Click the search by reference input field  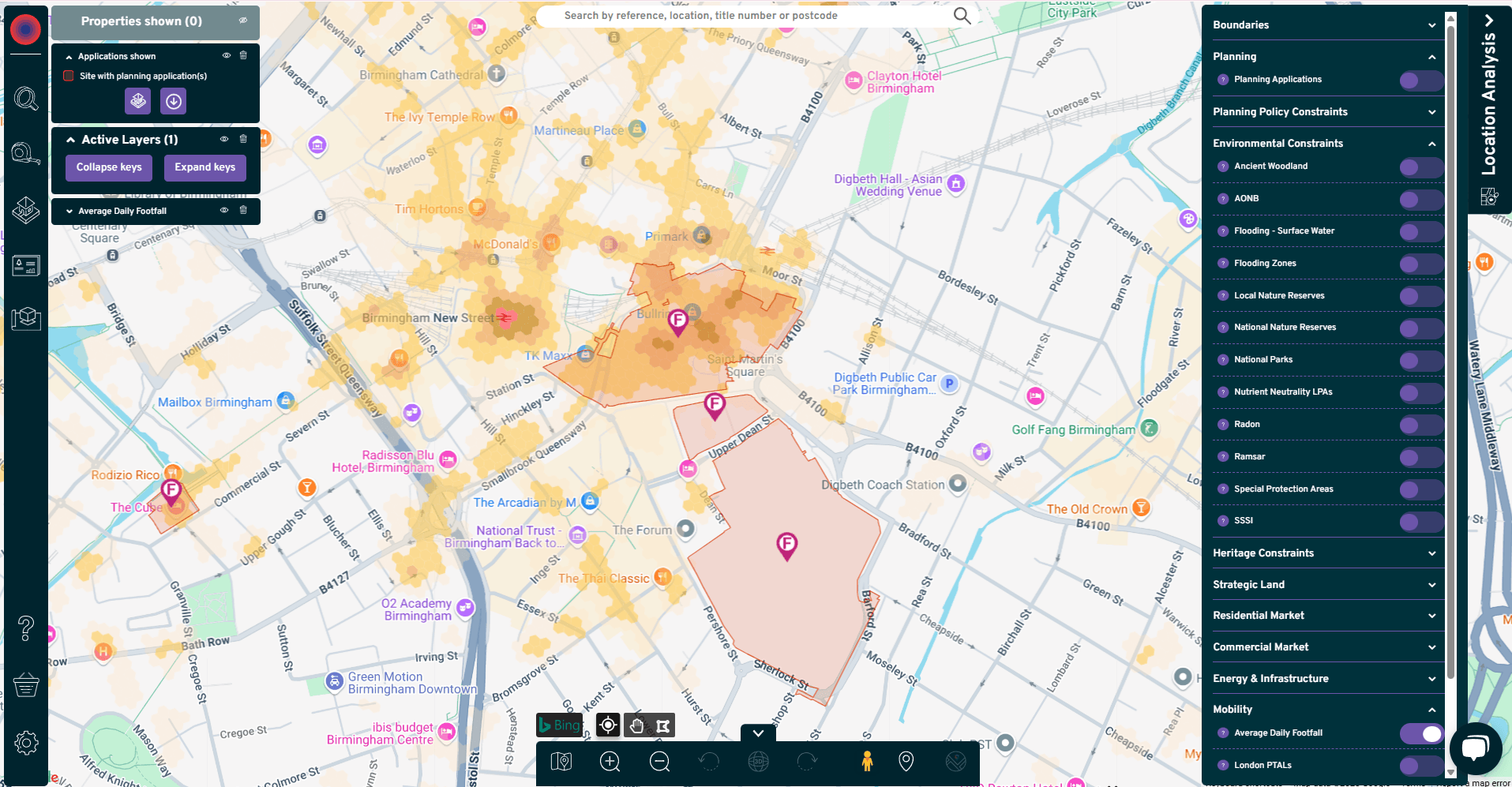[742, 16]
